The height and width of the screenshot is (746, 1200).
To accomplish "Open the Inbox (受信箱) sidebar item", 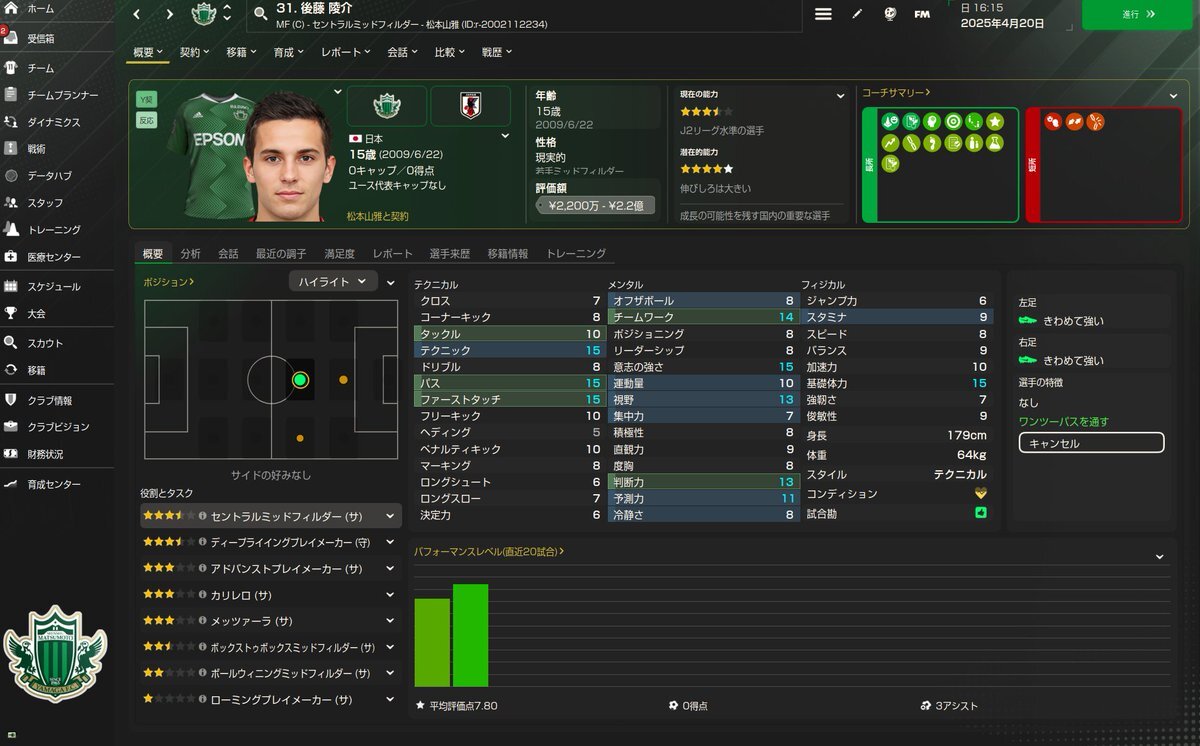I will click(40, 39).
